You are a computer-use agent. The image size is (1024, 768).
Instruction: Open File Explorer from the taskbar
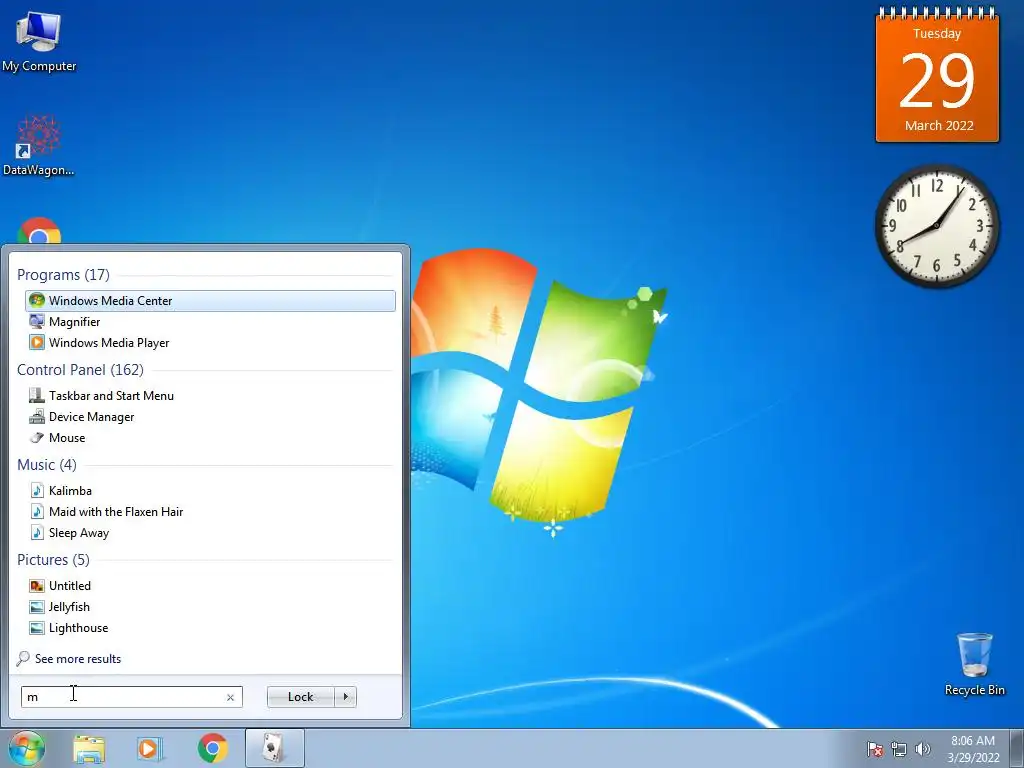(89, 748)
